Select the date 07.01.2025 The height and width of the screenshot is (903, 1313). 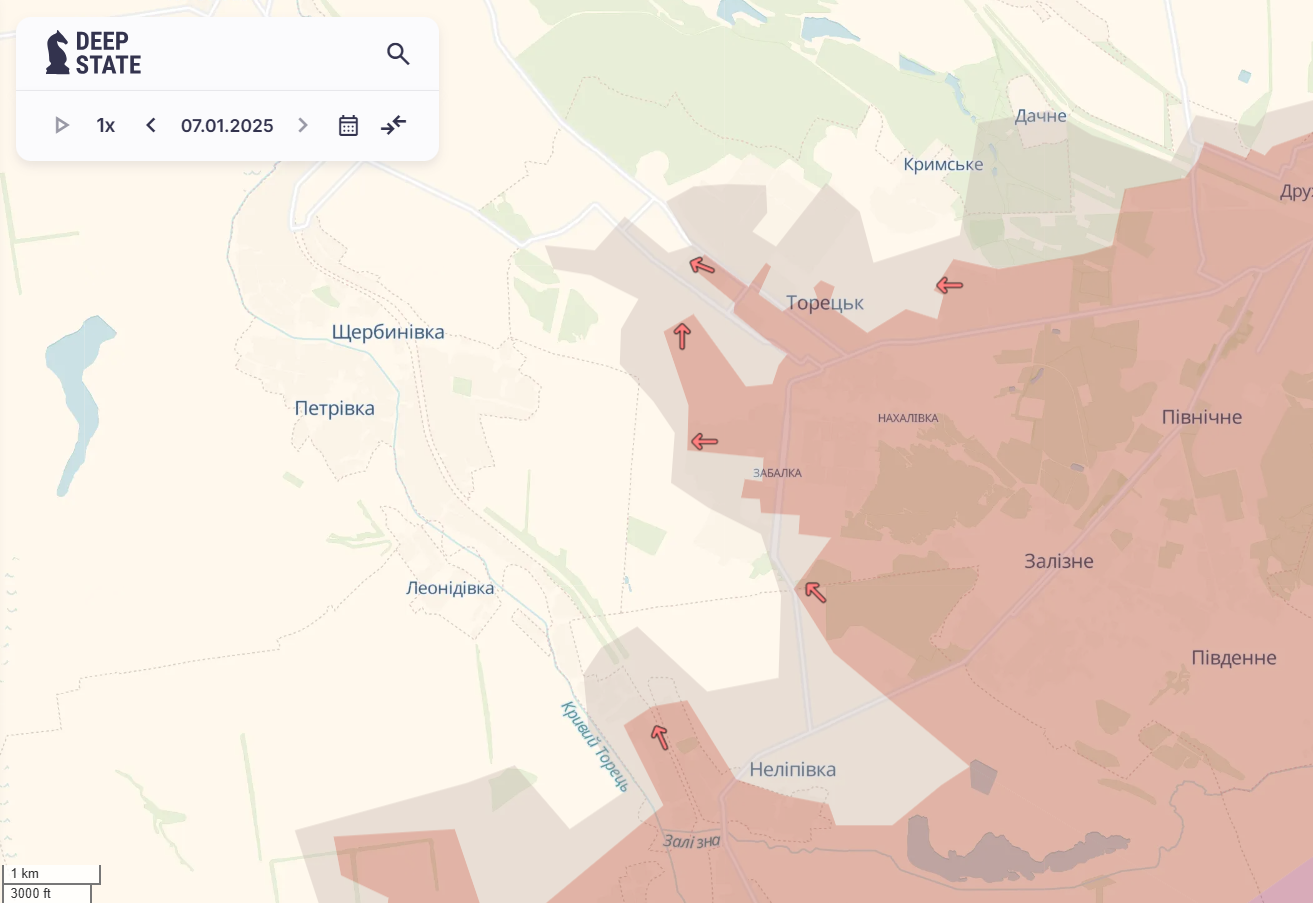tap(227, 126)
